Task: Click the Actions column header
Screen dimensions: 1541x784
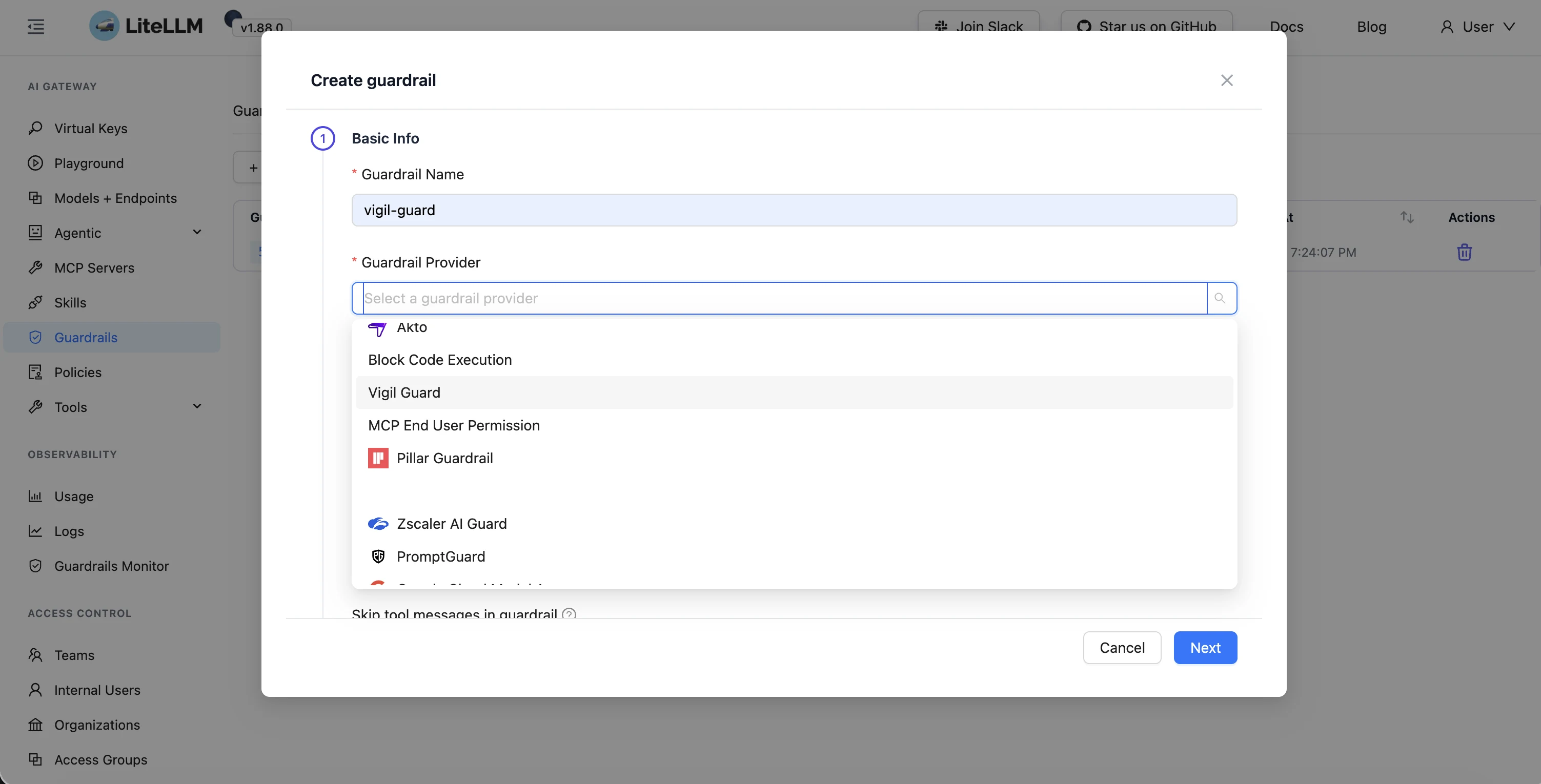Action: (1471, 217)
